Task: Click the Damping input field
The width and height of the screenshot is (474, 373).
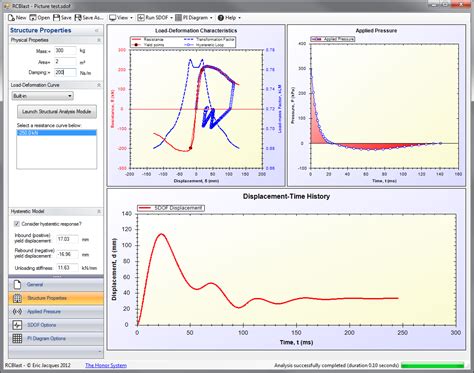Action: coord(66,72)
